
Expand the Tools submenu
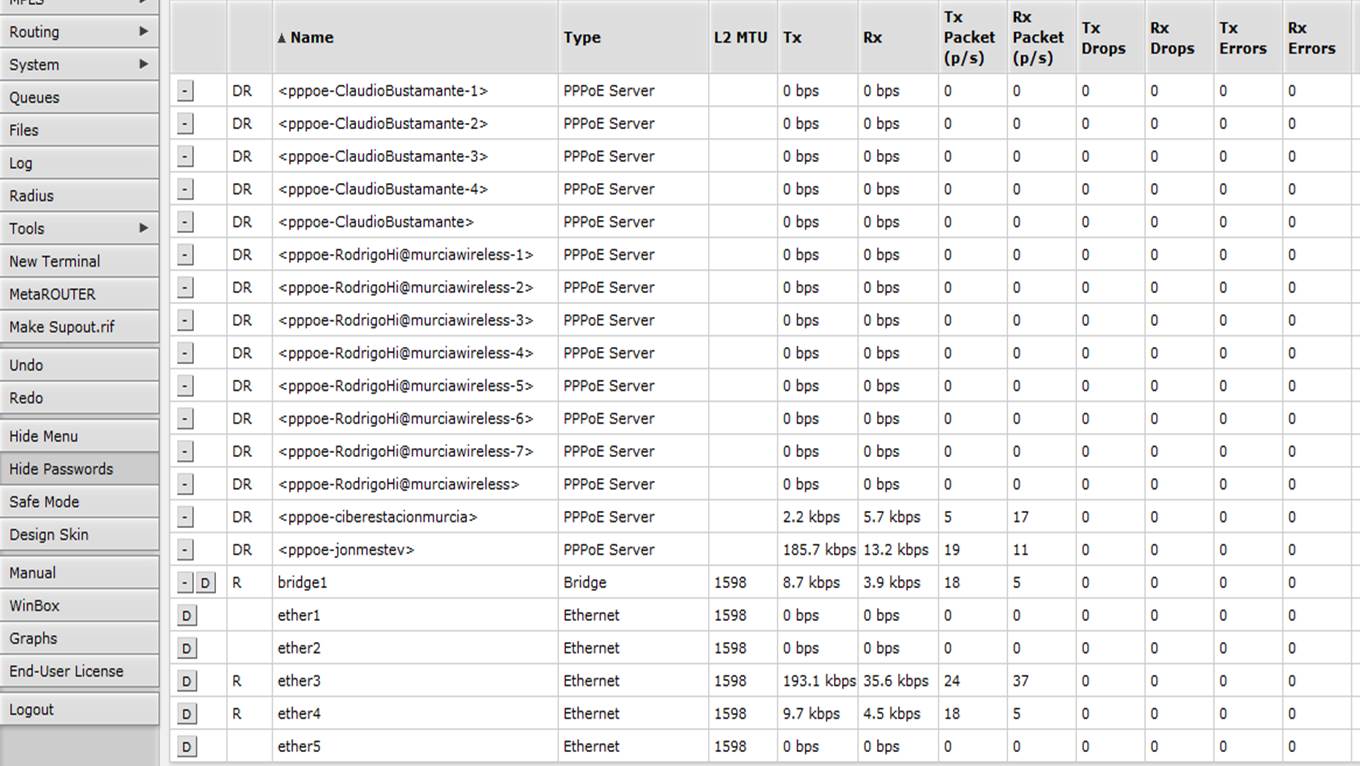(79, 228)
